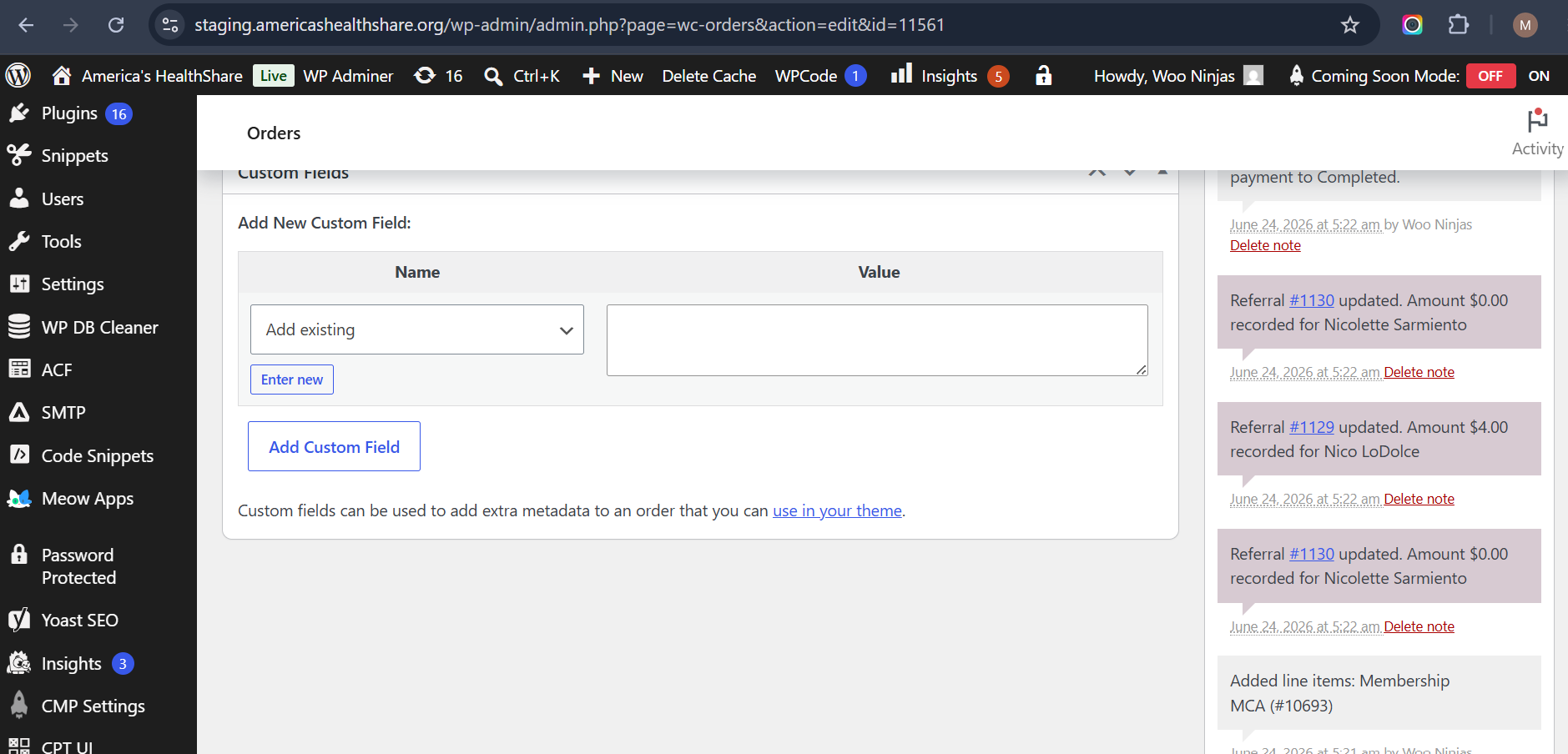Click the Added line items: Membership note
Screen dimensions: 1568x754
pos(1379,693)
